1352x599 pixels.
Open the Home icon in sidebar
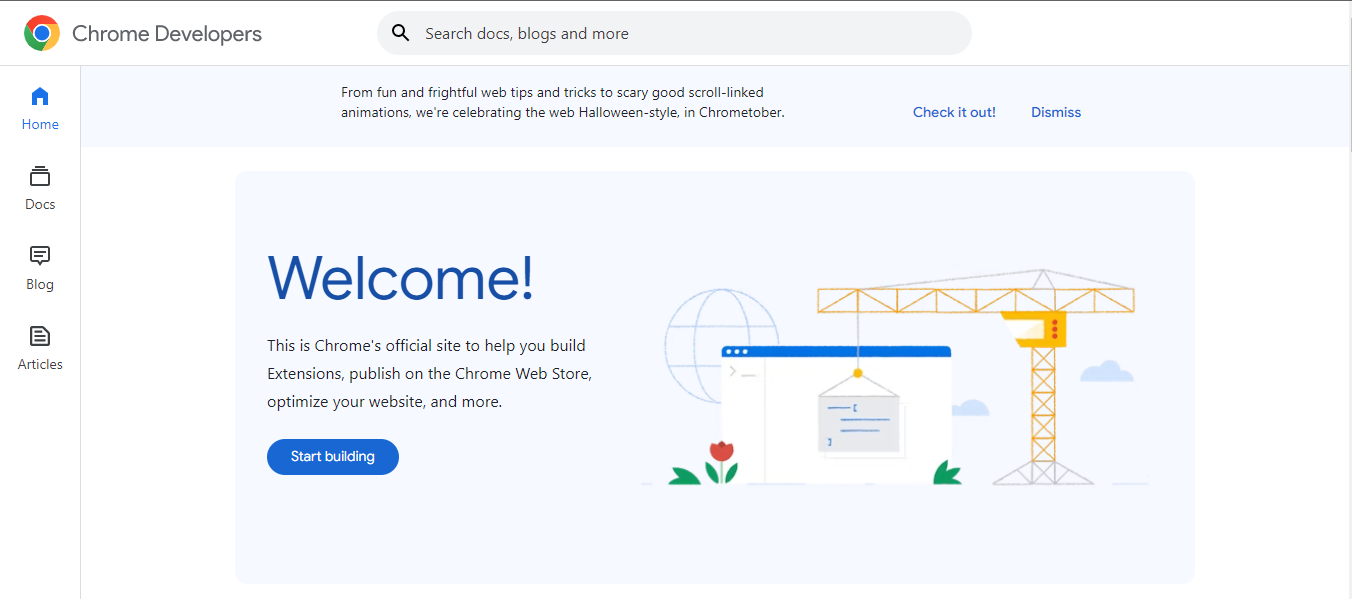click(40, 96)
